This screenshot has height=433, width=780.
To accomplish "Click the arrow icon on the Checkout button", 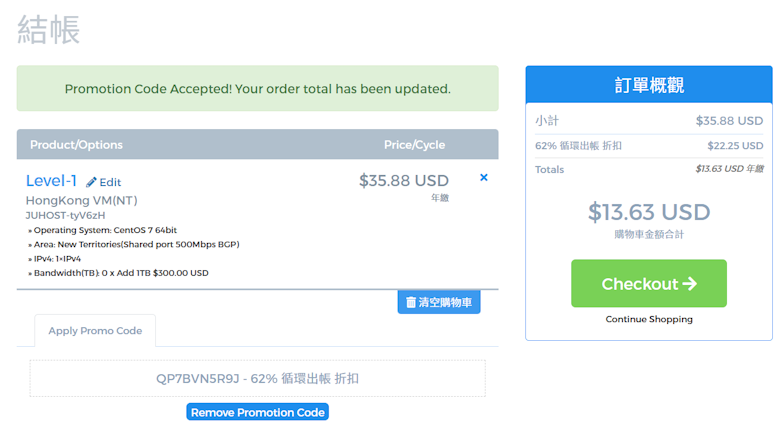I will point(689,284).
